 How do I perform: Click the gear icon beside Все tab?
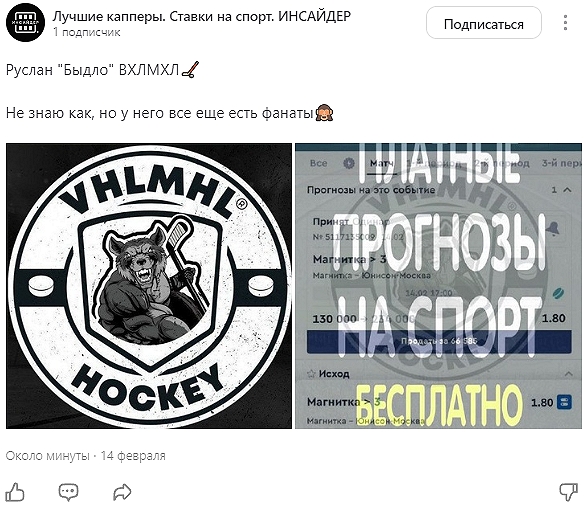pyautogui.click(x=349, y=163)
